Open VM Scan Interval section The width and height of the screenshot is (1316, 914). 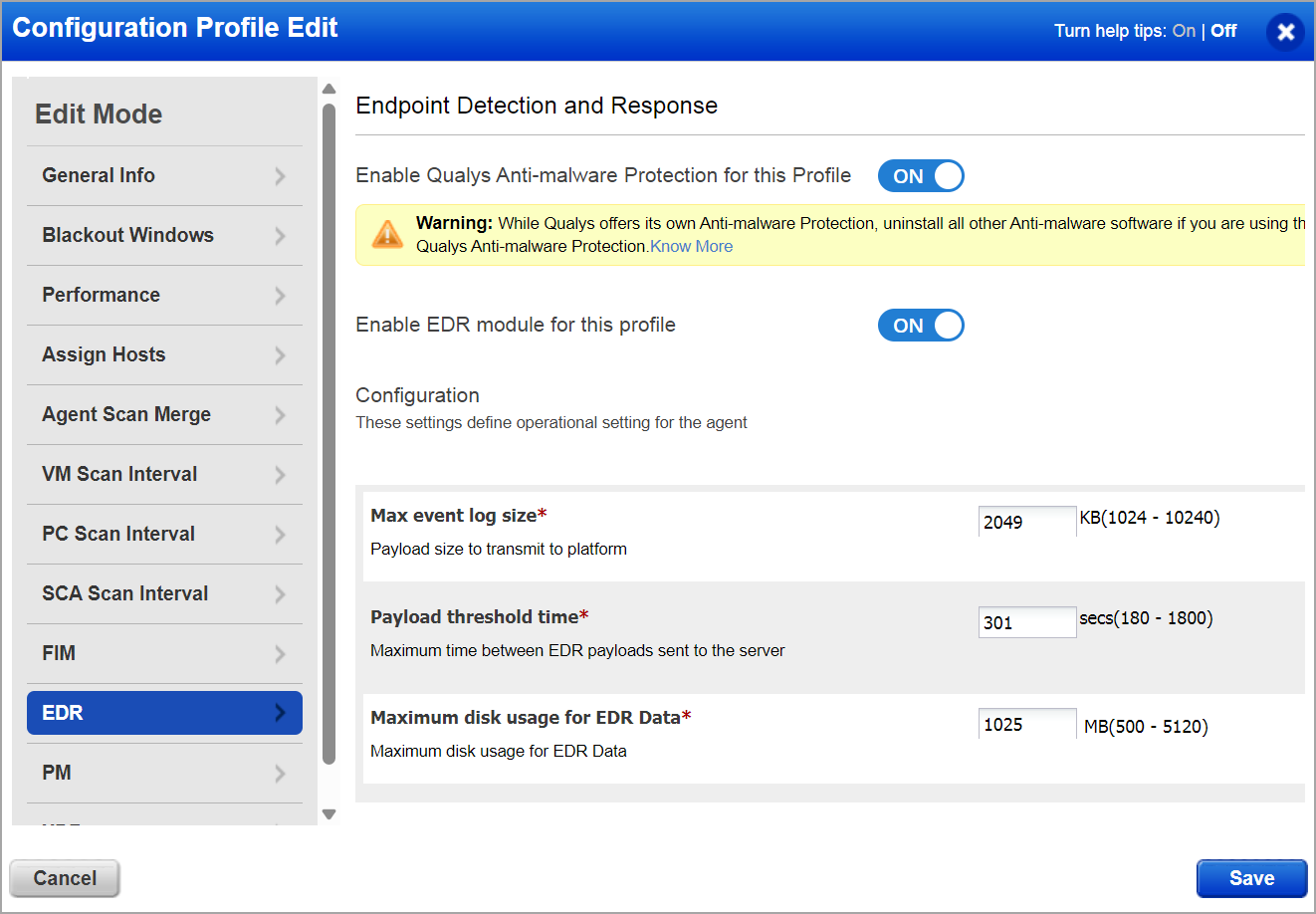pyautogui.click(x=164, y=474)
